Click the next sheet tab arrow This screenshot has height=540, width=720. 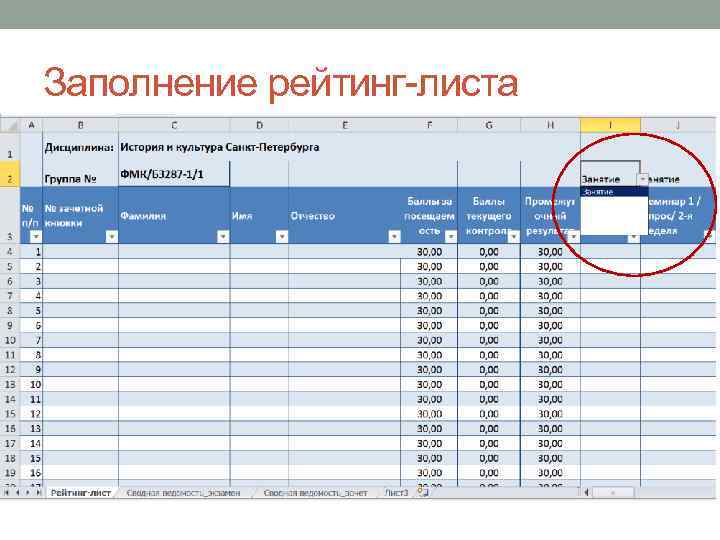point(28,493)
